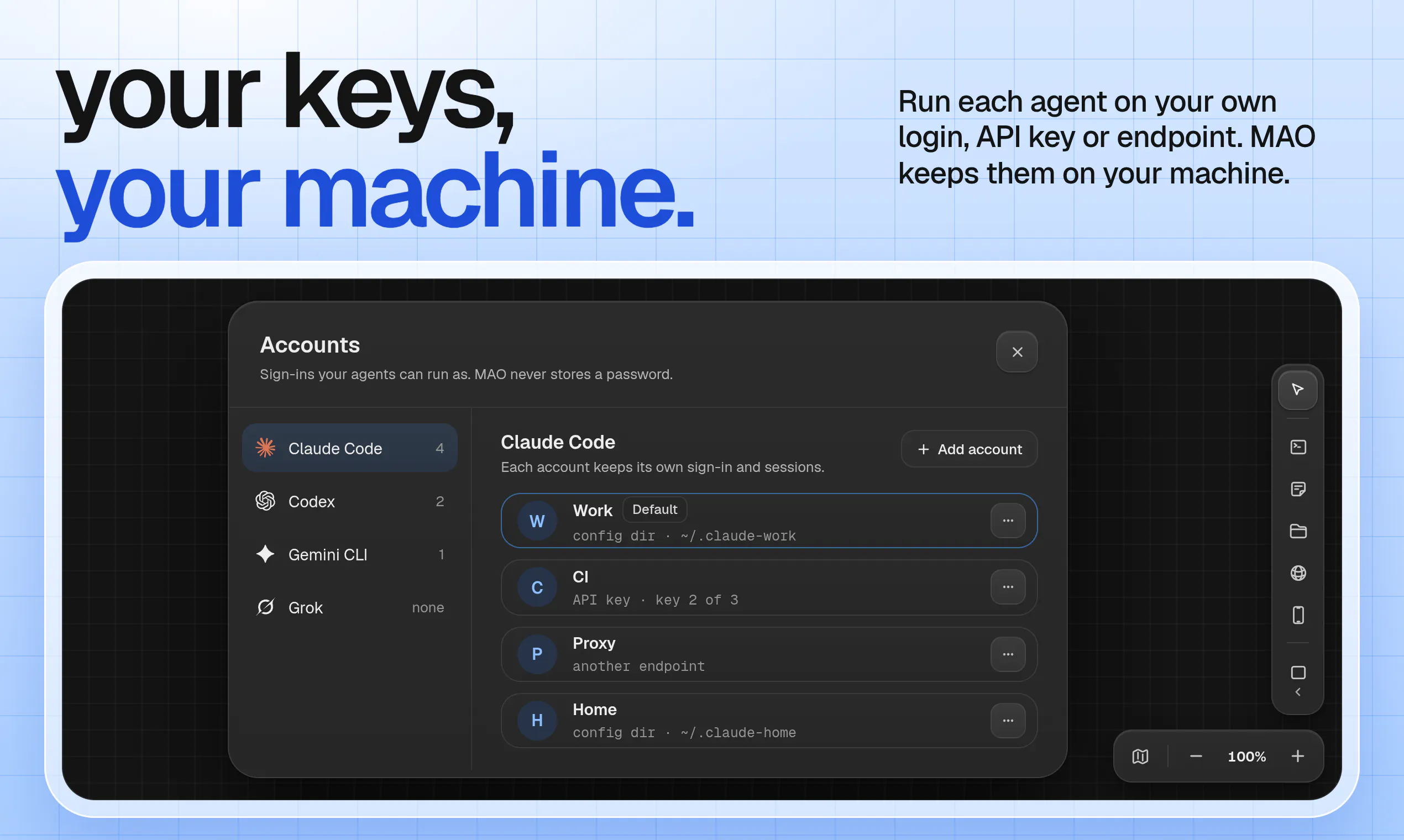The image size is (1404, 840).
Task: Click "API key · key 2 of 3" text
Action: coord(655,600)
